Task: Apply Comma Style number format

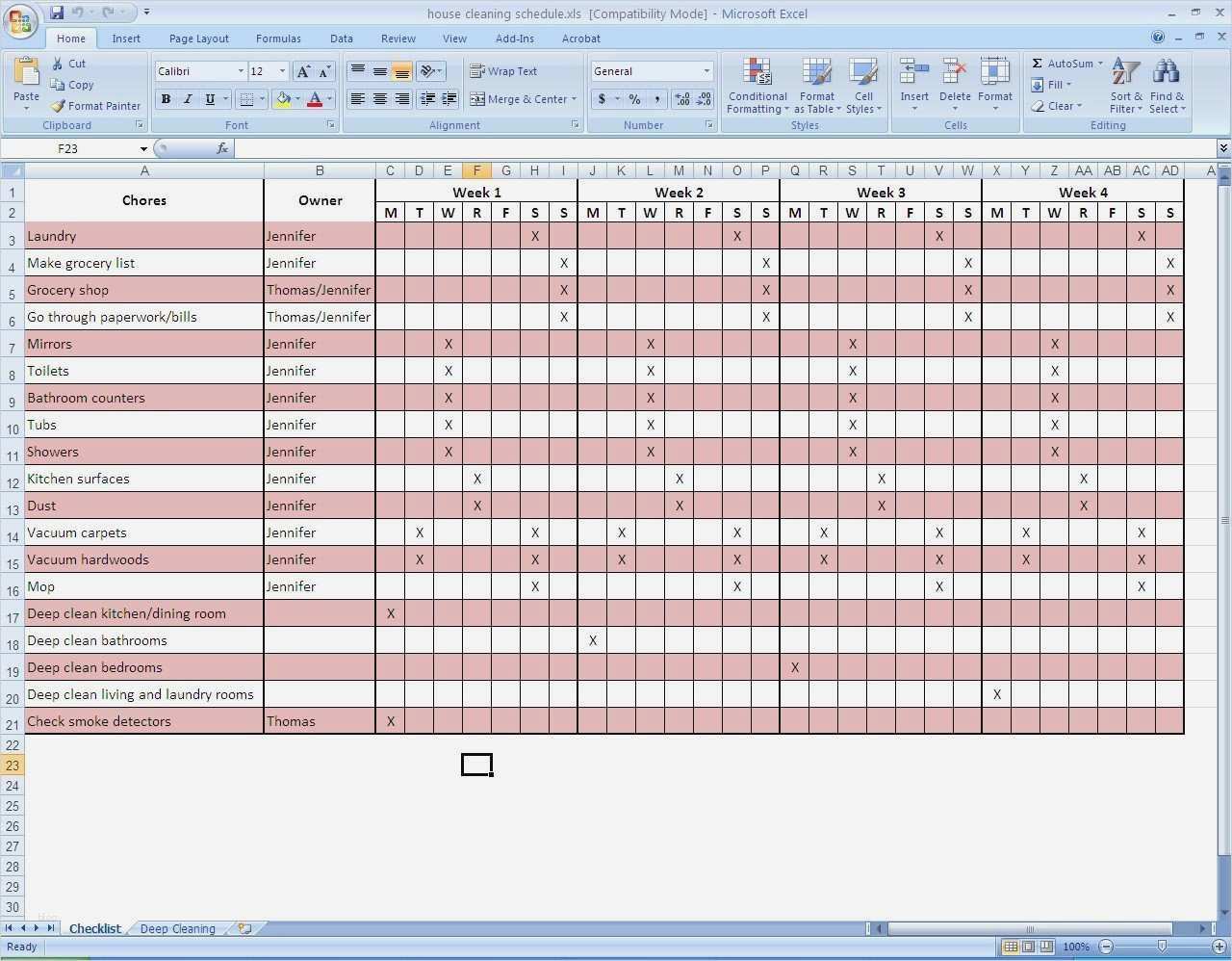Action: pyautogui.click(x=656, y=99)
